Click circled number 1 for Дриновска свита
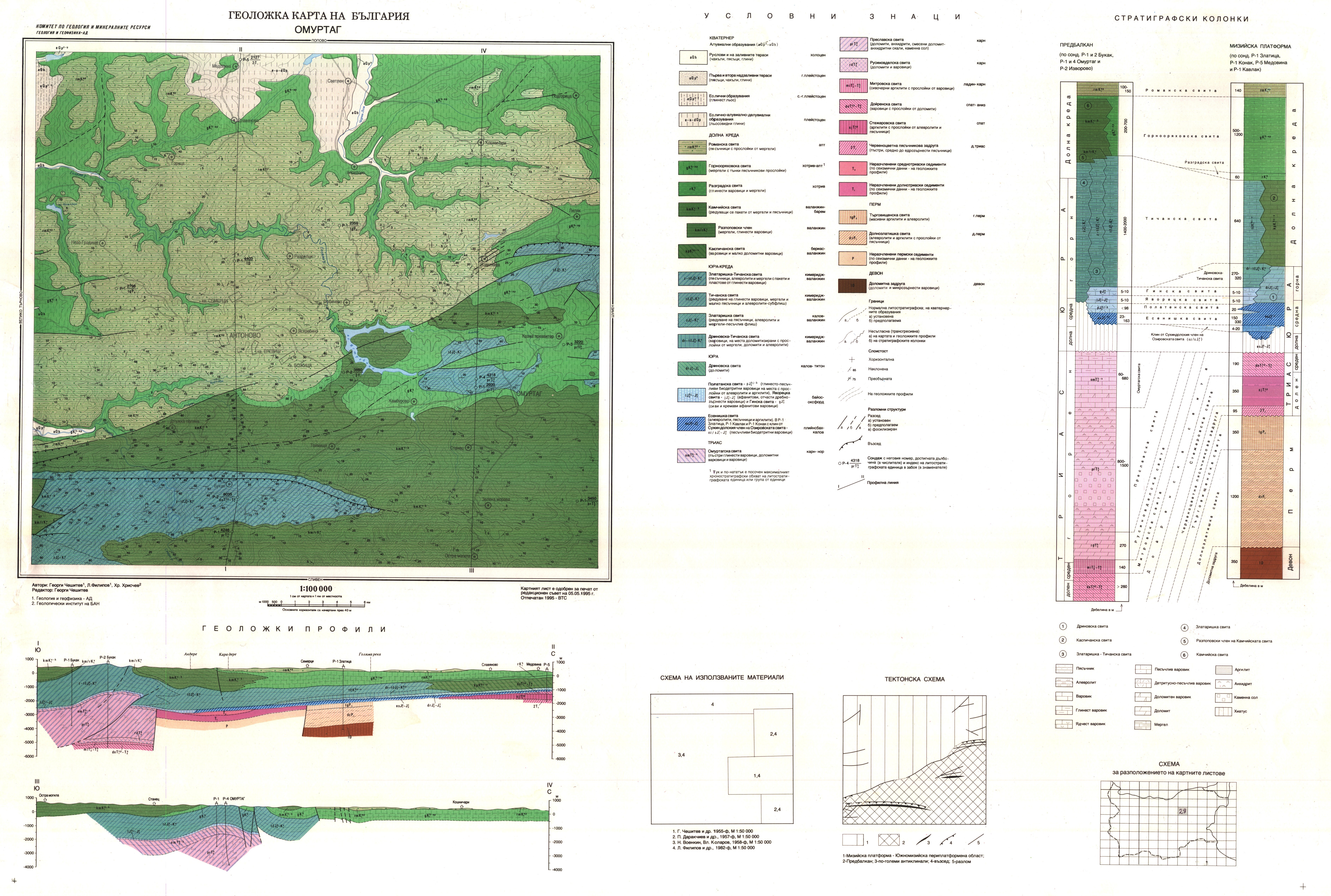This screenshot has height=896, width=1331. click(x=1063, y=626)
